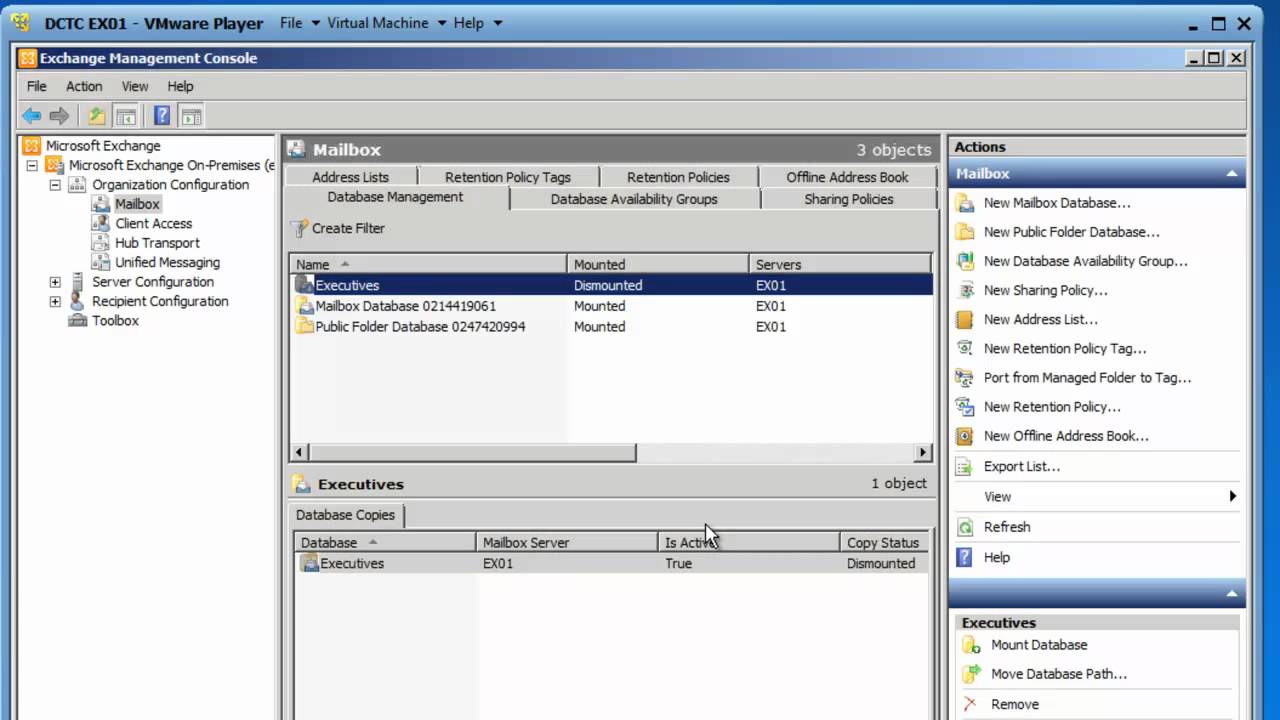The height and width of the screenshot is (720, 1280).
Task: Sort by the Servers column header
Action: pos(840,265)
